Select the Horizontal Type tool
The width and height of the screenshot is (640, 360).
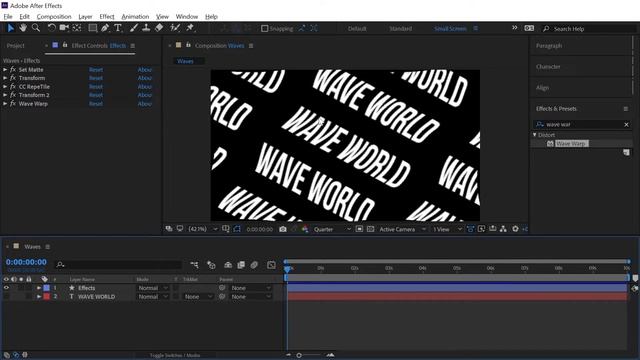pyautogui.click(x=118, y=28)
